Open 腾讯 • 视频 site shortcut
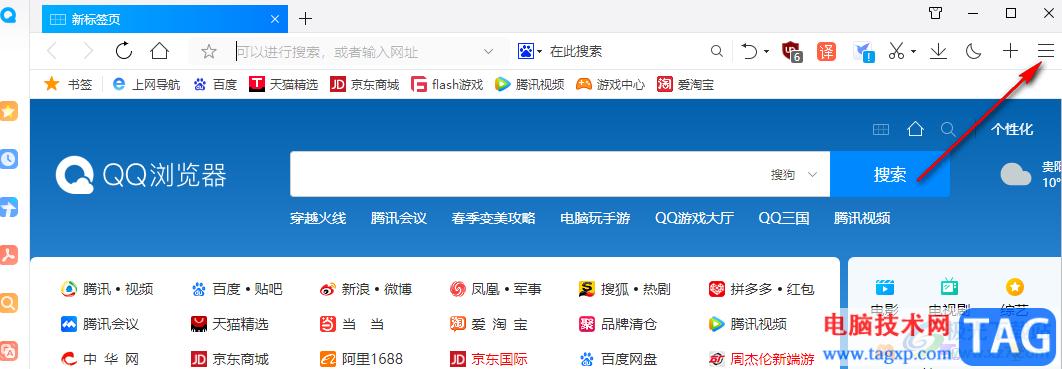 pyautogui.click(x=107, y=290)
